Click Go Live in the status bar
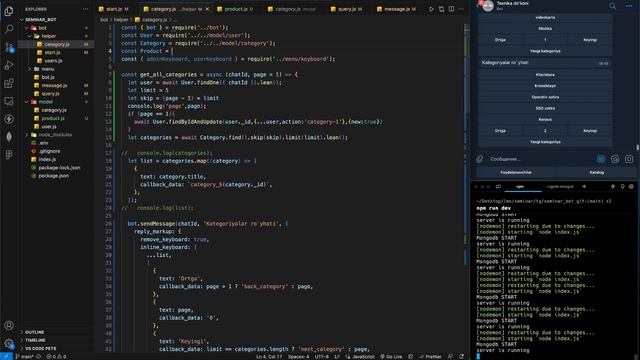Image resolution: width=640 pixels, height=360 pixels. tap(391, 357)
